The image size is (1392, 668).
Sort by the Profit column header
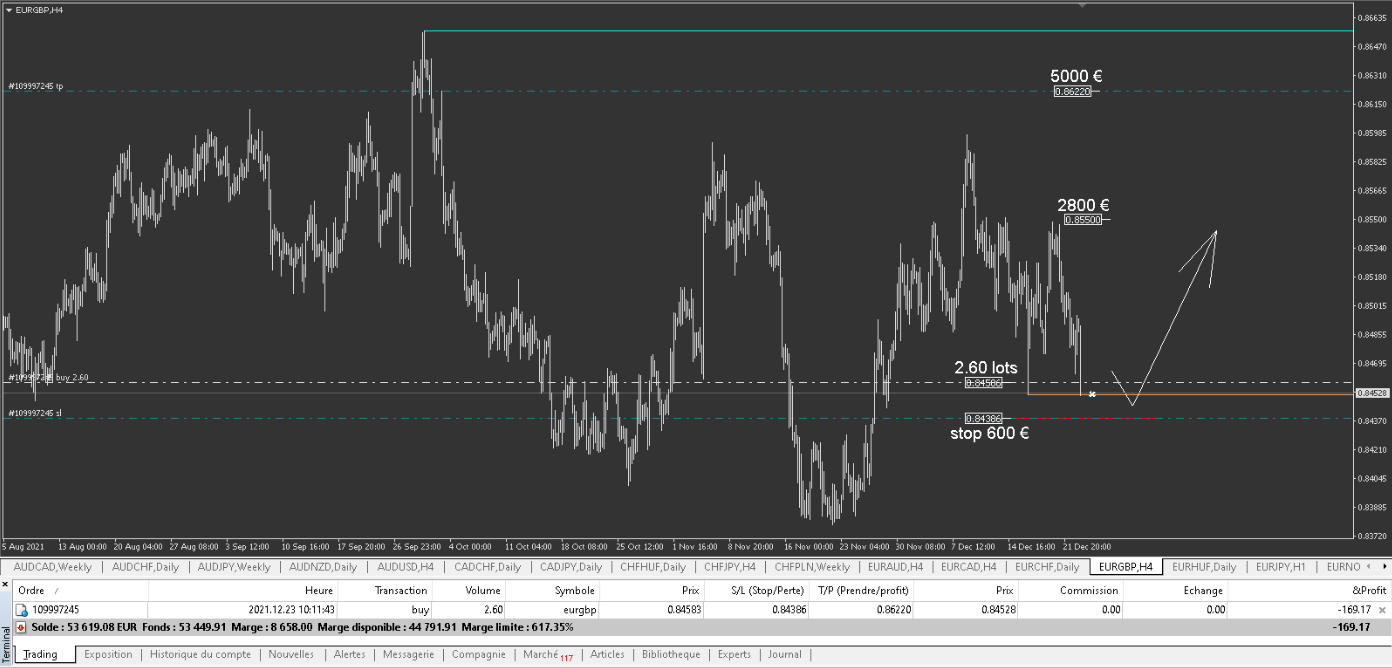[1309, 591]
